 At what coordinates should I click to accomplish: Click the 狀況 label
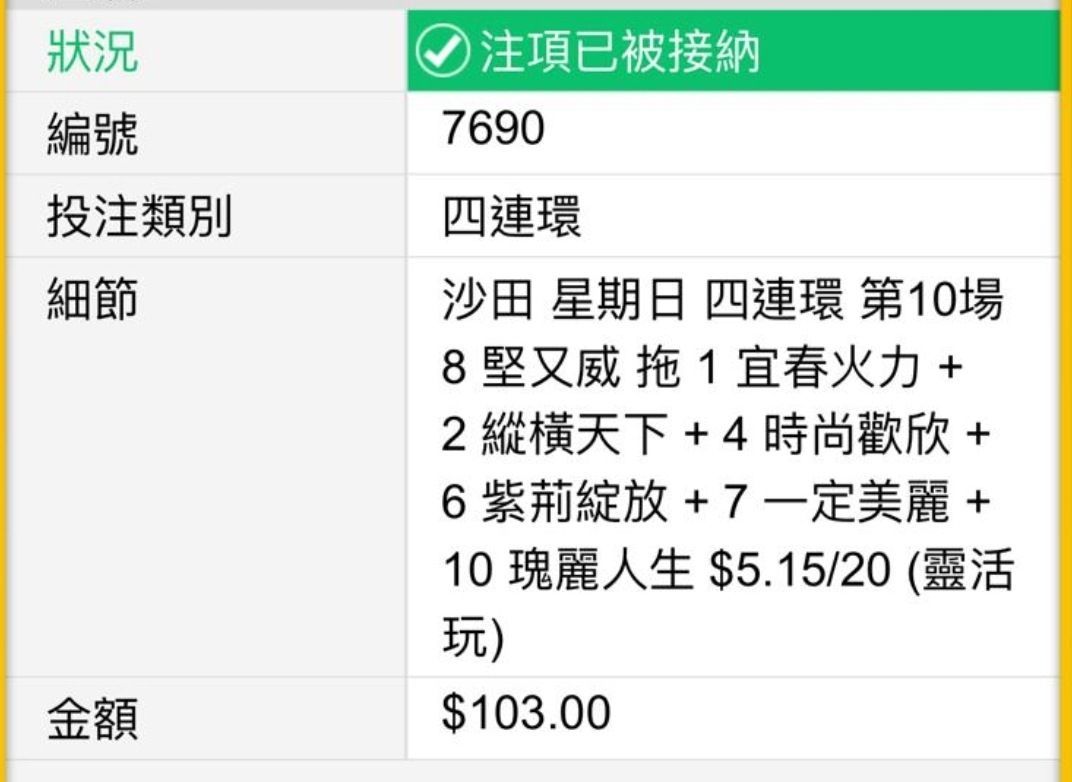point(92,52)
